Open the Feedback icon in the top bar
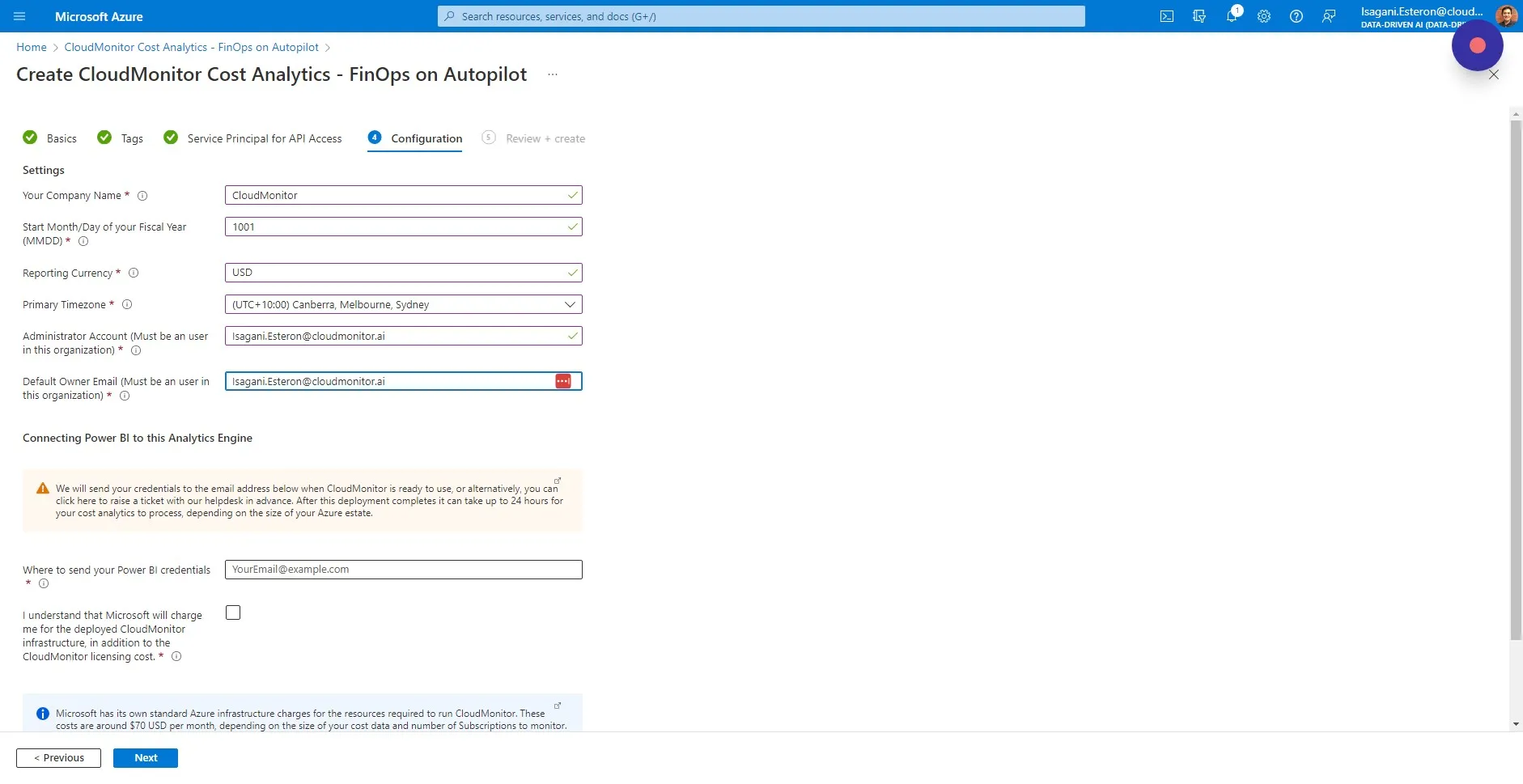Screen dimensions: 1523x784 pos(1329,16)
